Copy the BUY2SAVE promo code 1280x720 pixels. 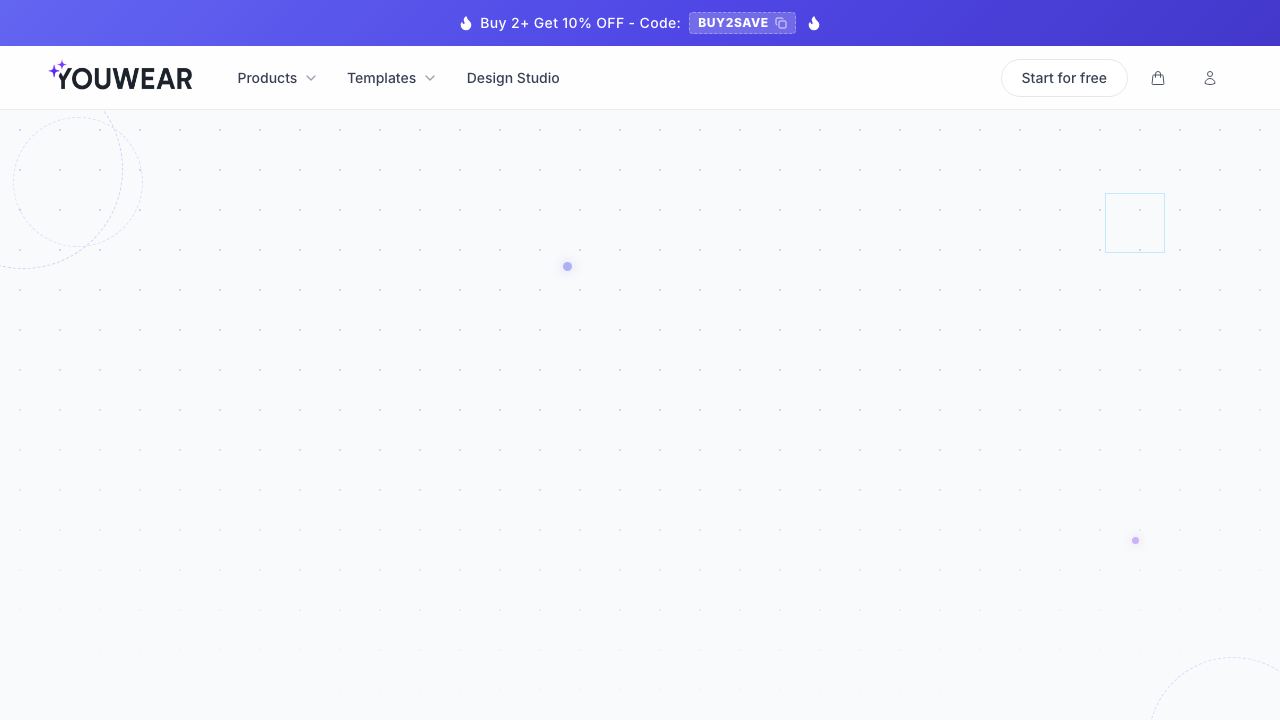(x=781, y=23)
